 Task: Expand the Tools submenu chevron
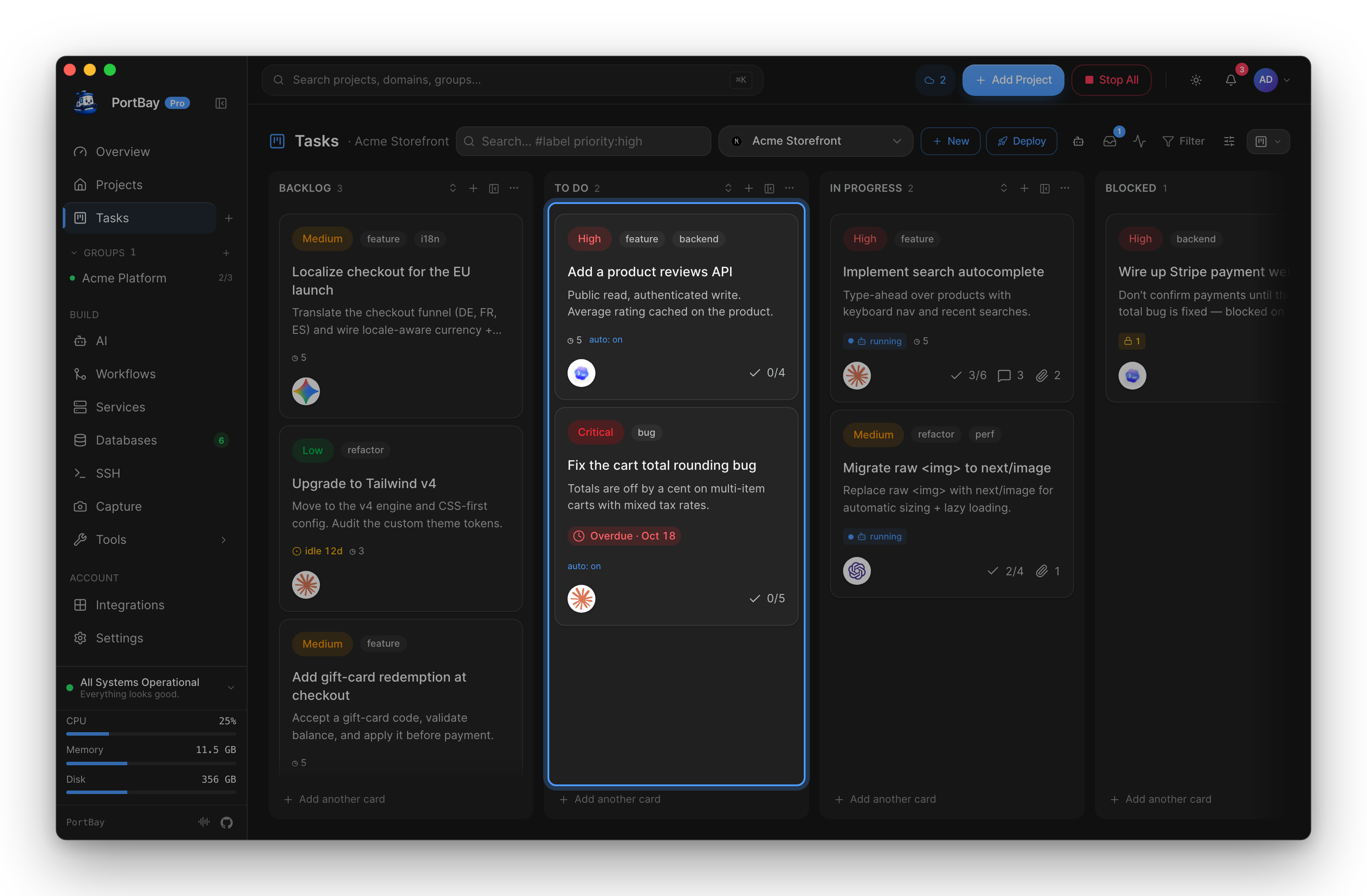pyautogui.click(x=224, y=540)
